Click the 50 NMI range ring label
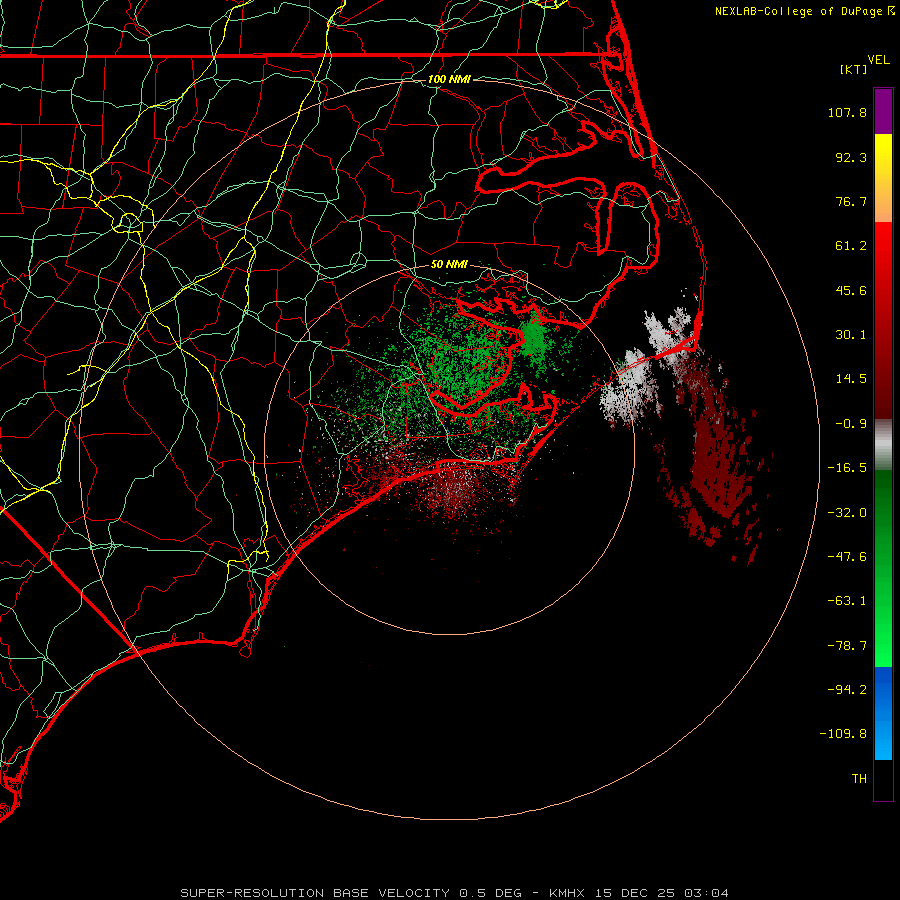 (449, 265)
